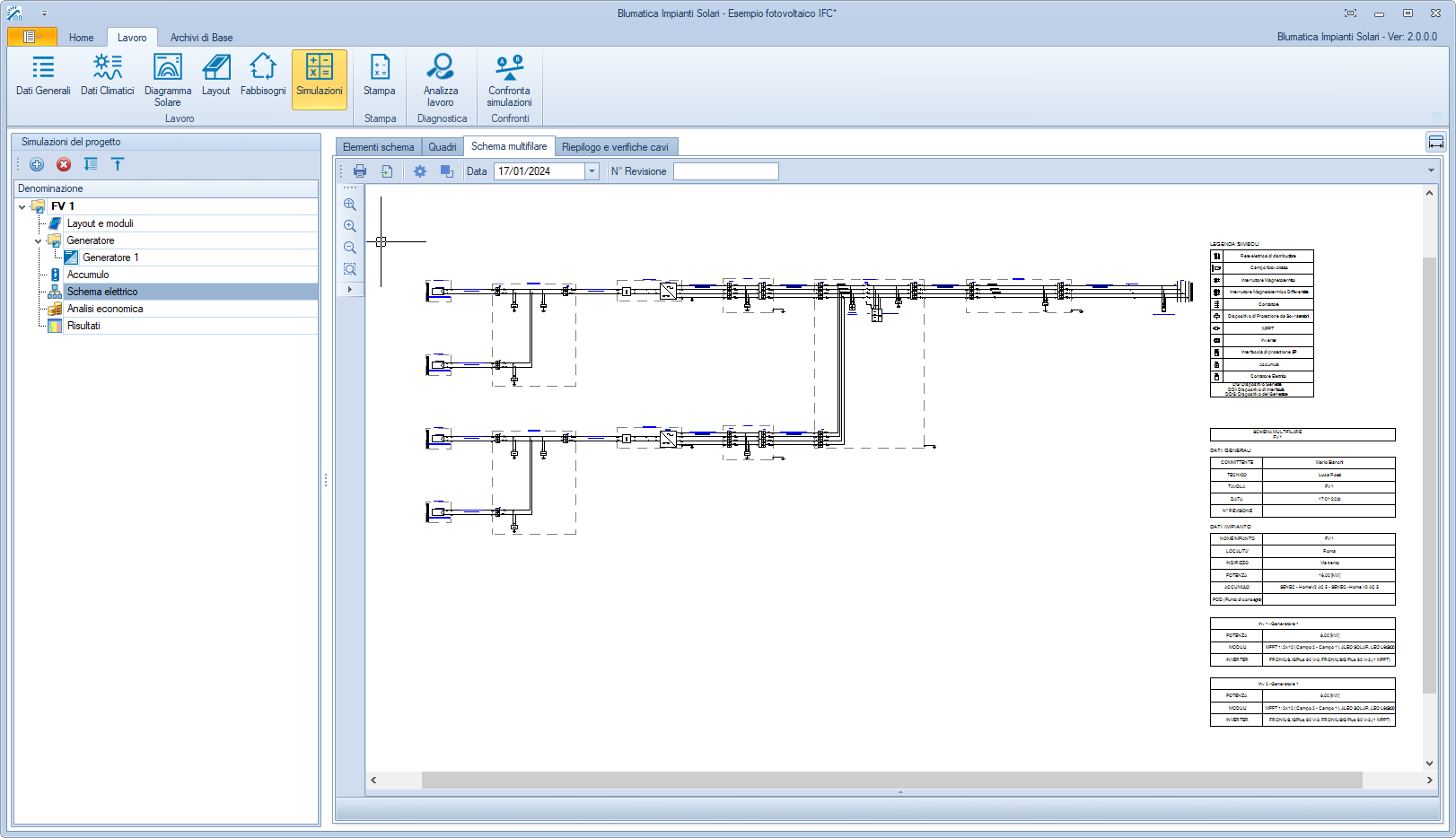
Task: Click the zoom extents icon
Action: 350,269
